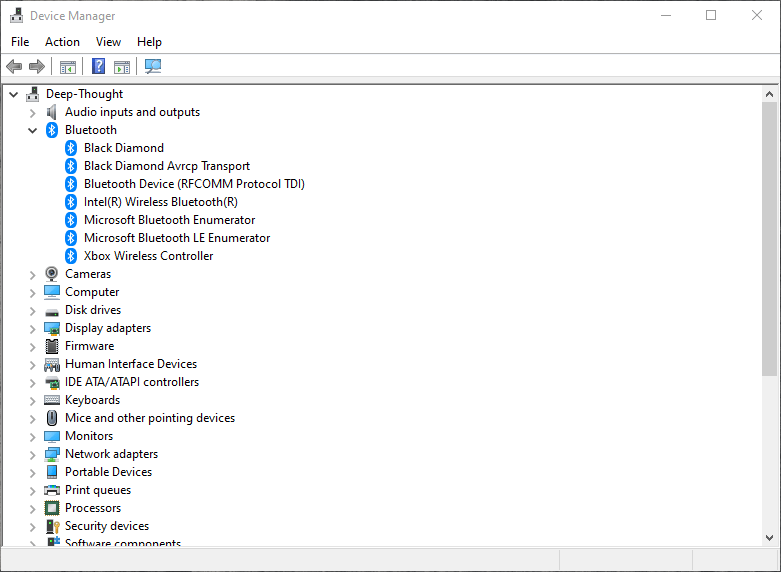Expand the Processors category
The height and width of the screenshot is (572, 781).
(x=33, y=508)
